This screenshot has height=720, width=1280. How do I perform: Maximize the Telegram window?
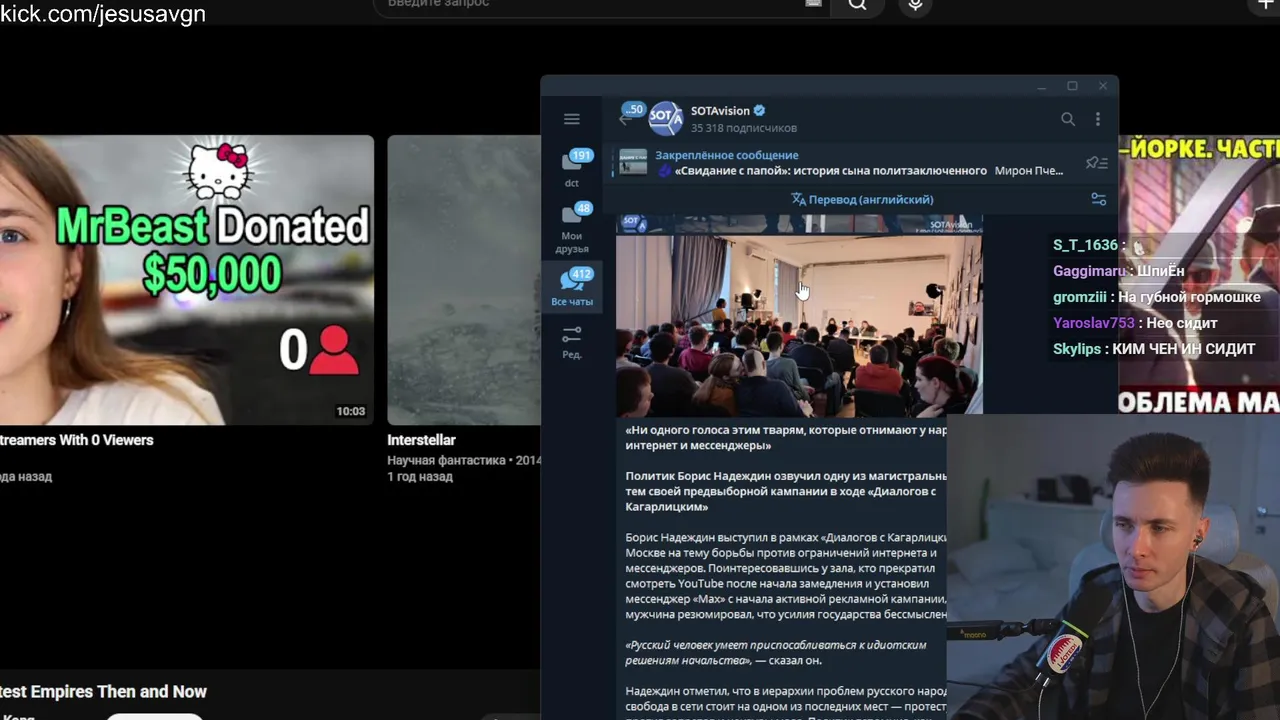click(1072, 87)
